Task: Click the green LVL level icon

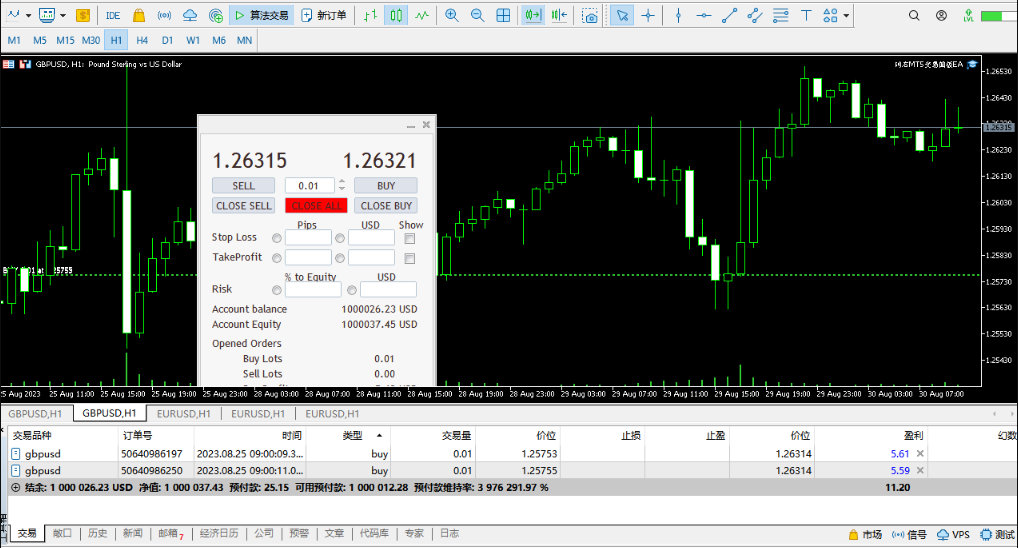Action: pos(969,15)
